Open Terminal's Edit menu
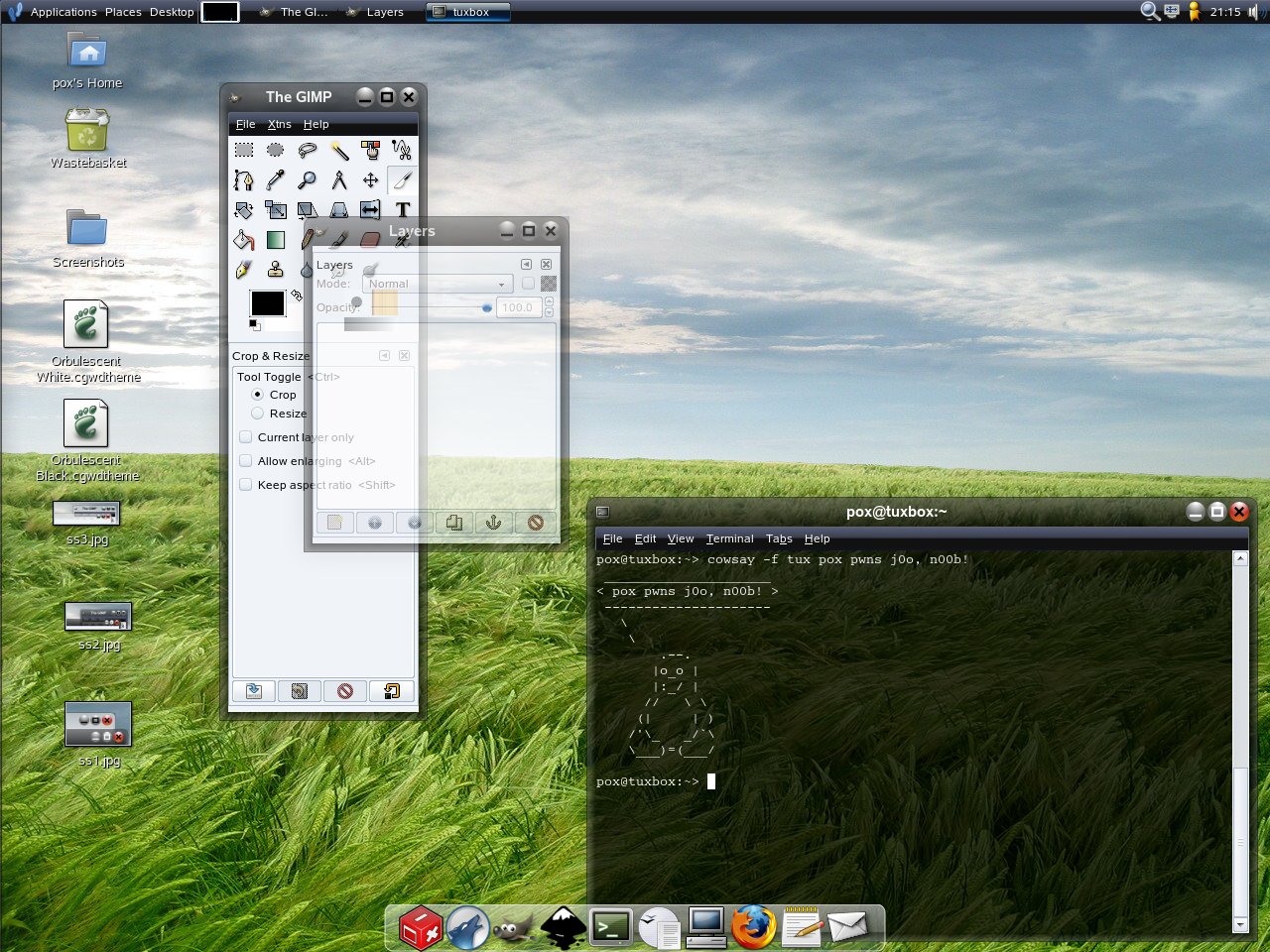 point(645,538)
